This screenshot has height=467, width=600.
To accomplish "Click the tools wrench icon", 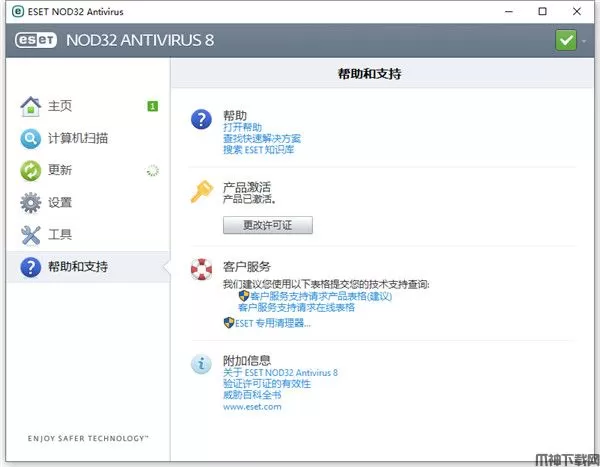I will tap(31, 234).
